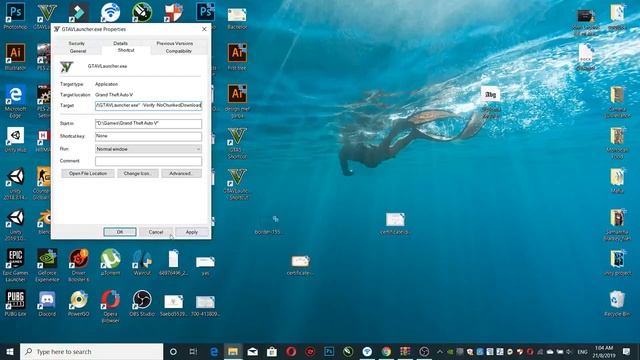
Task: Show hidden system tray icons
Action: coord(440,351)
